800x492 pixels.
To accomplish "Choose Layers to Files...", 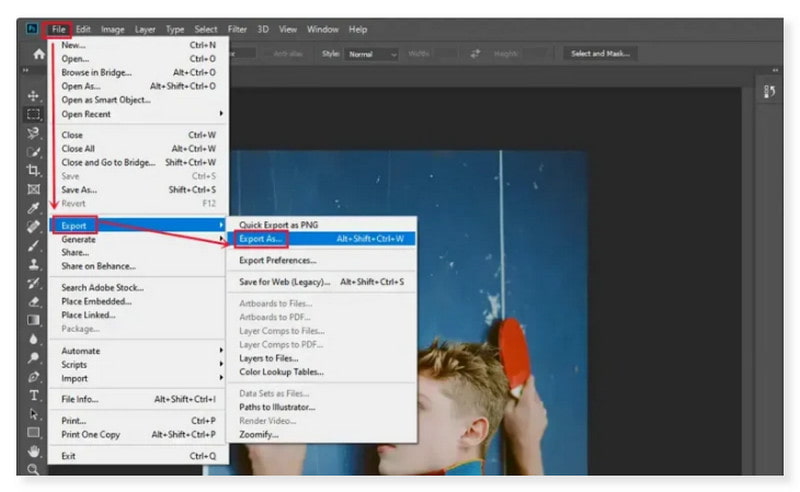I will pos(321,358).
